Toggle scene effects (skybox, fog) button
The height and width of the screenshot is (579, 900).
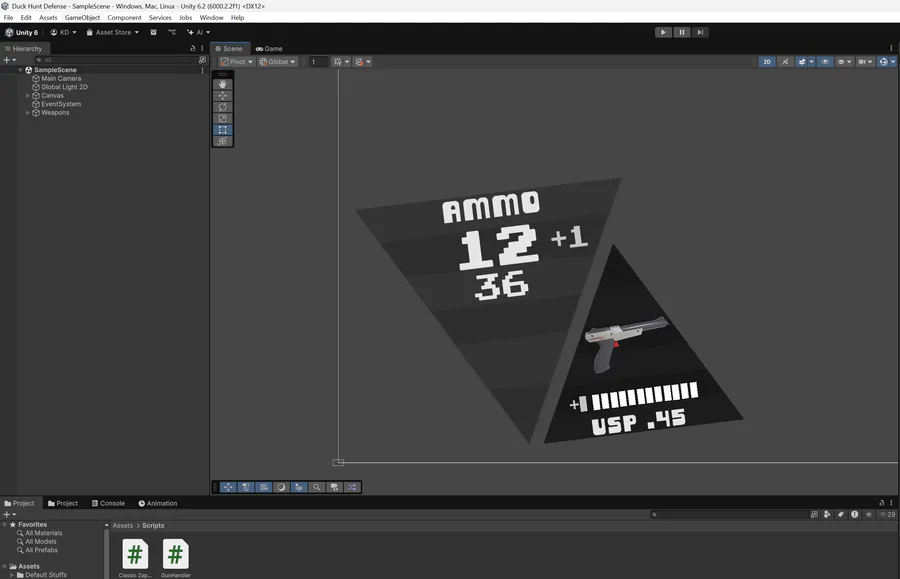pyautogui.click(x=801, y=62)
